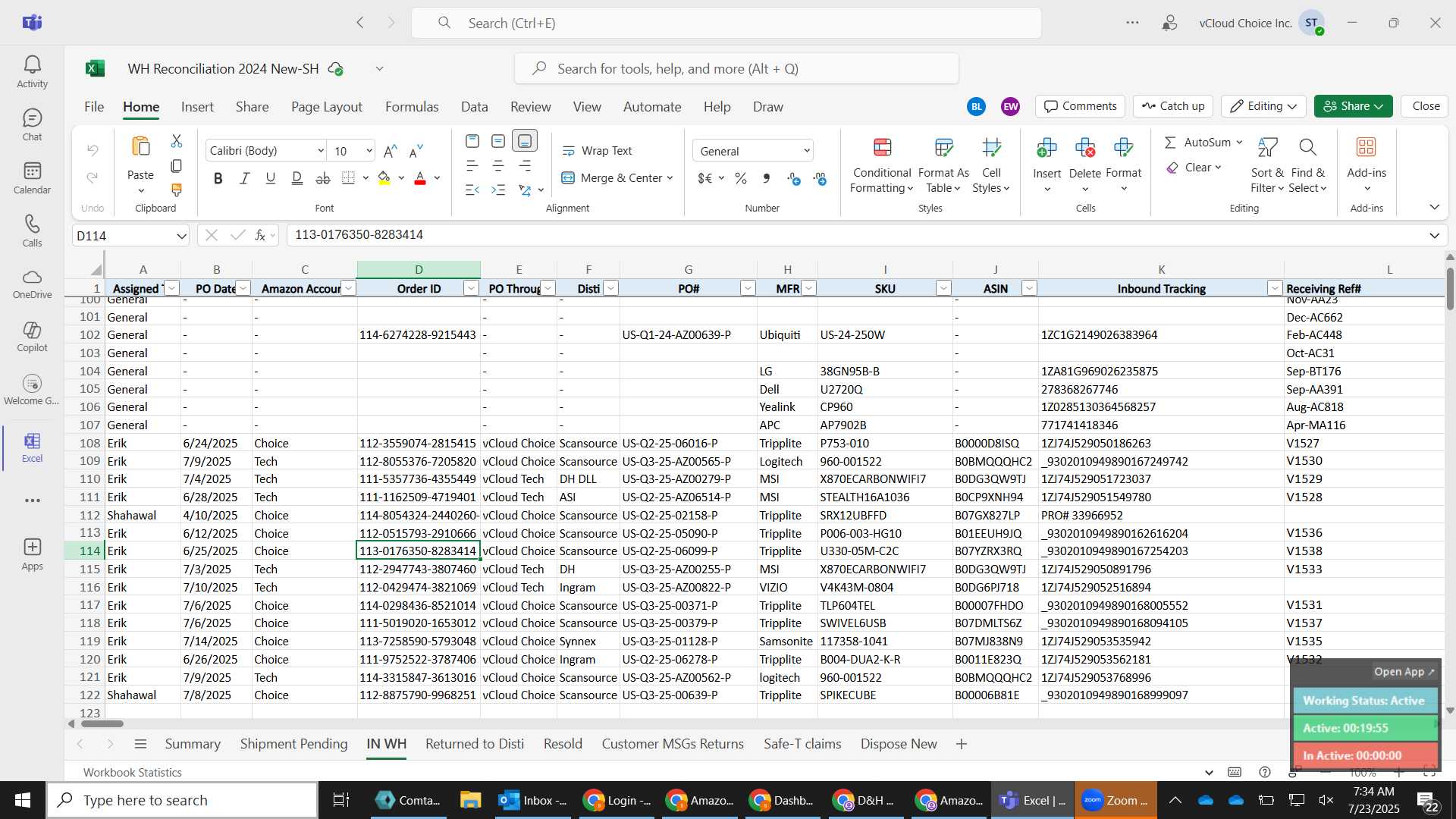Toggle Strikethrough formatting

point(323,178)
